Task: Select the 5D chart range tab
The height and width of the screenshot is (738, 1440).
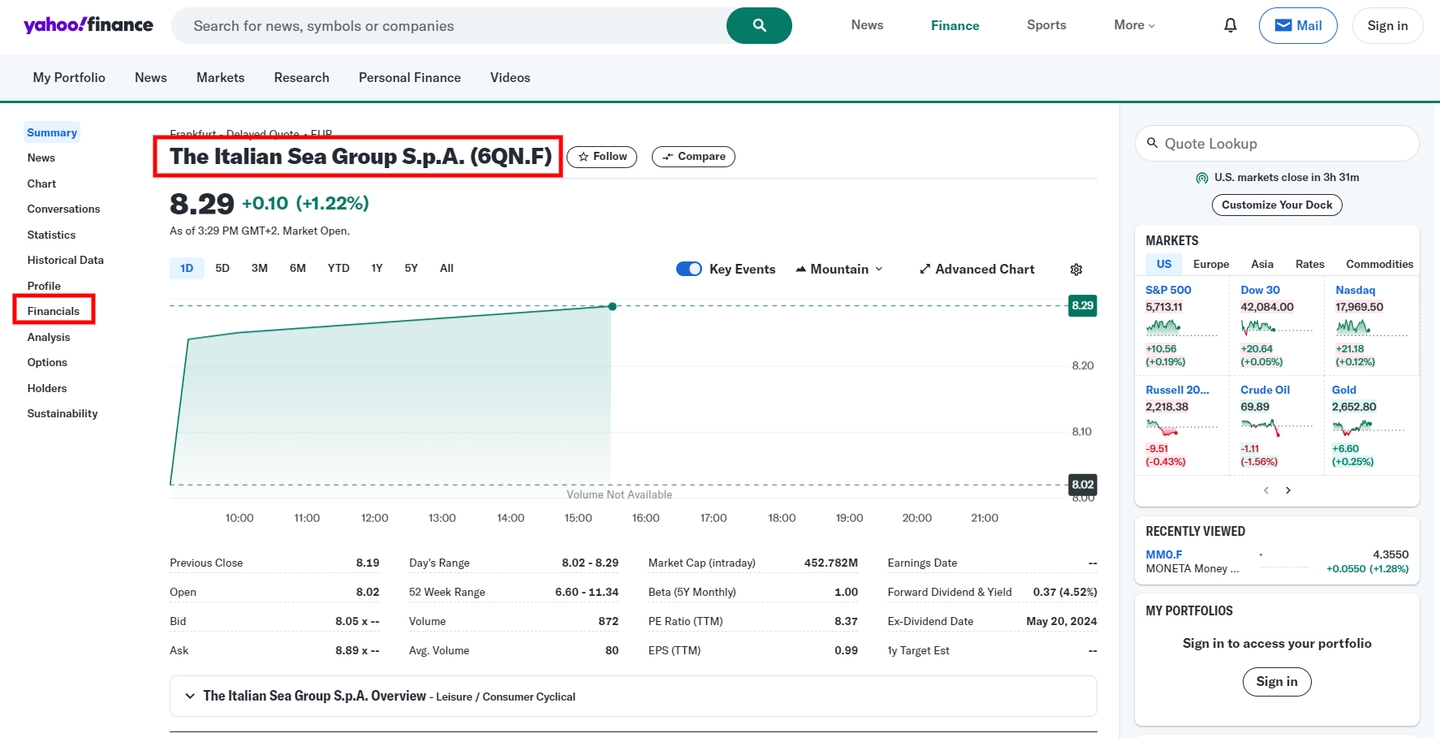Action: coord(222,268)
